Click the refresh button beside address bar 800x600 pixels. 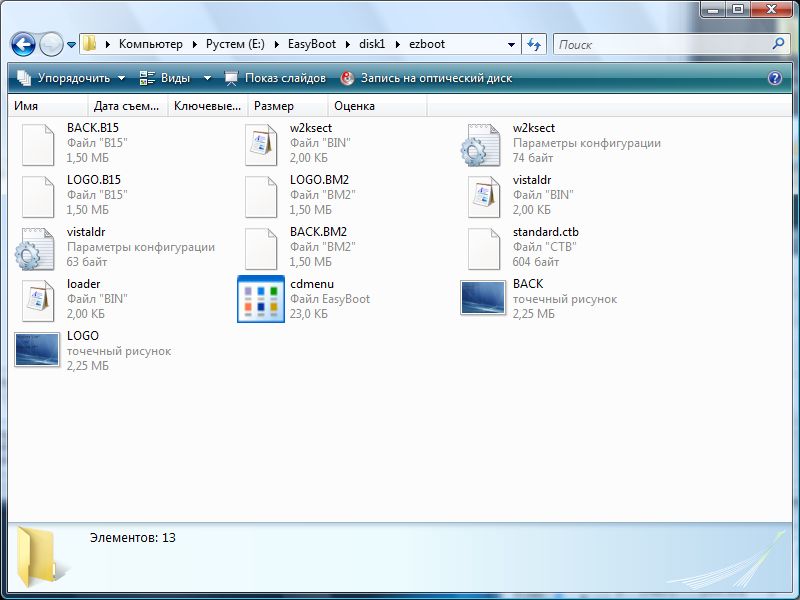point(534,45)
